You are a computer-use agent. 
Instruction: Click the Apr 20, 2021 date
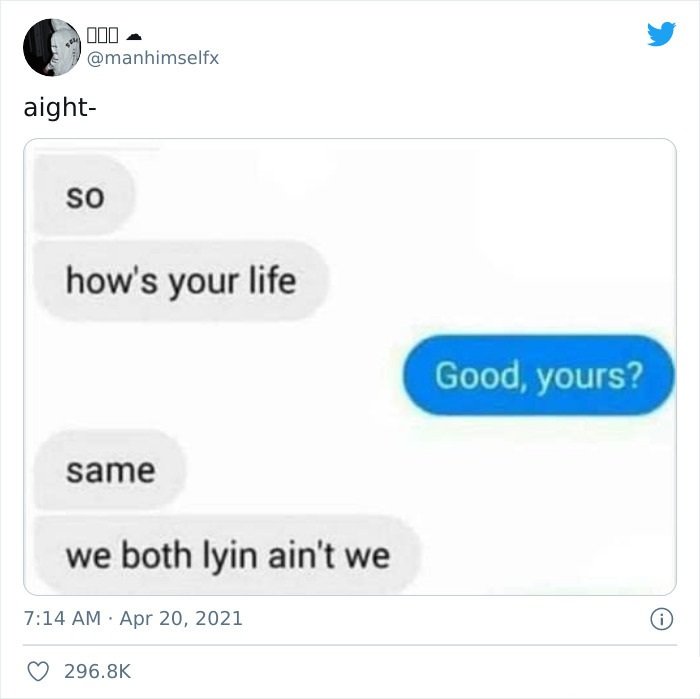point(181,619)
